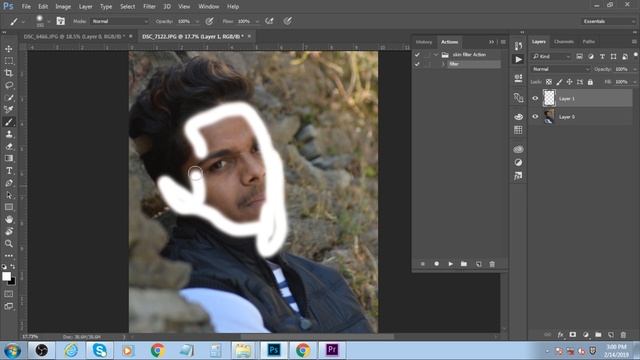The width and height of the screenshot is (640, 360).
Task: Toggle Quick Mask mode icon
Action: pos(9,294)
